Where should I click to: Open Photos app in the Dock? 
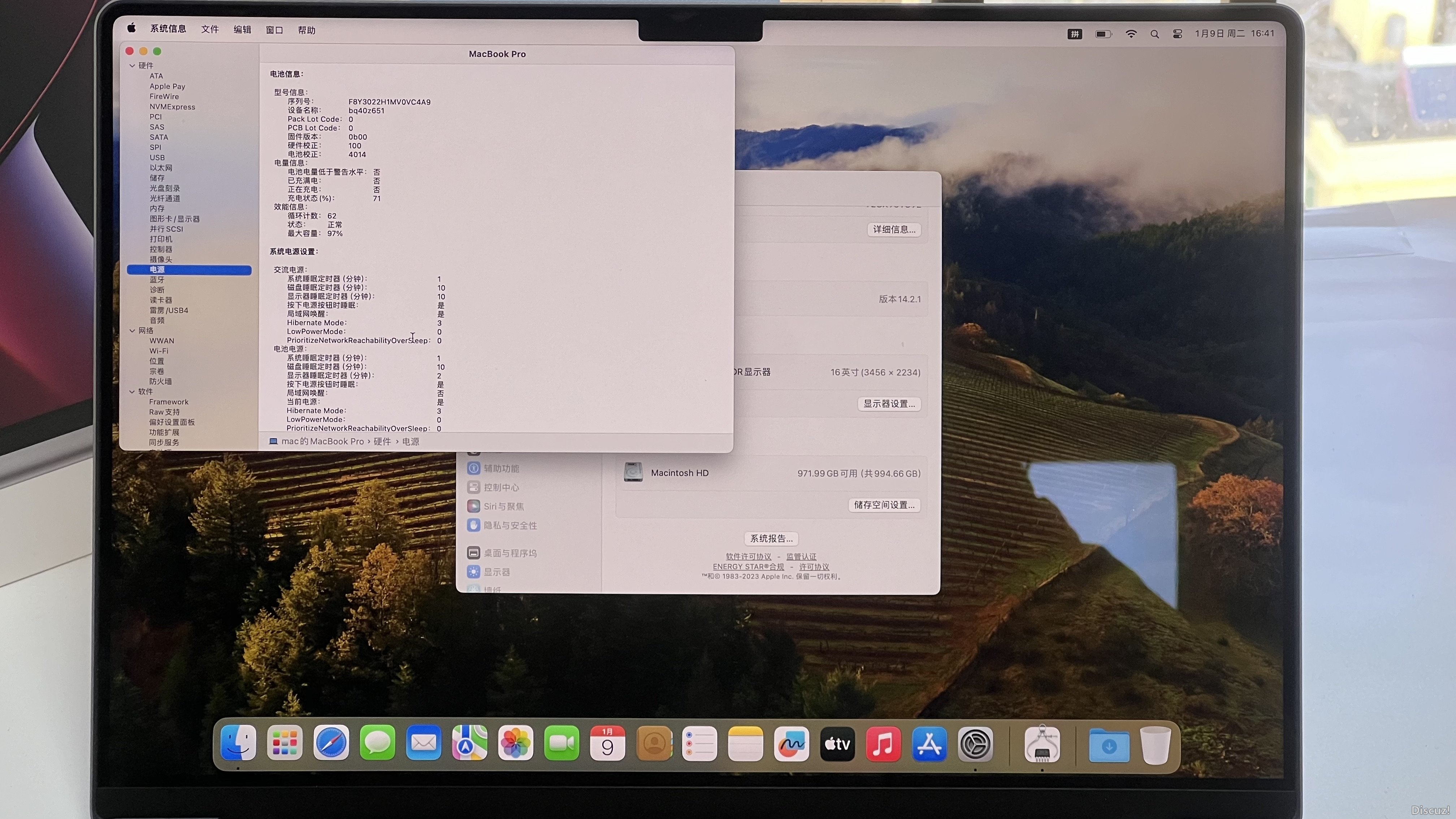click(515, 743)
